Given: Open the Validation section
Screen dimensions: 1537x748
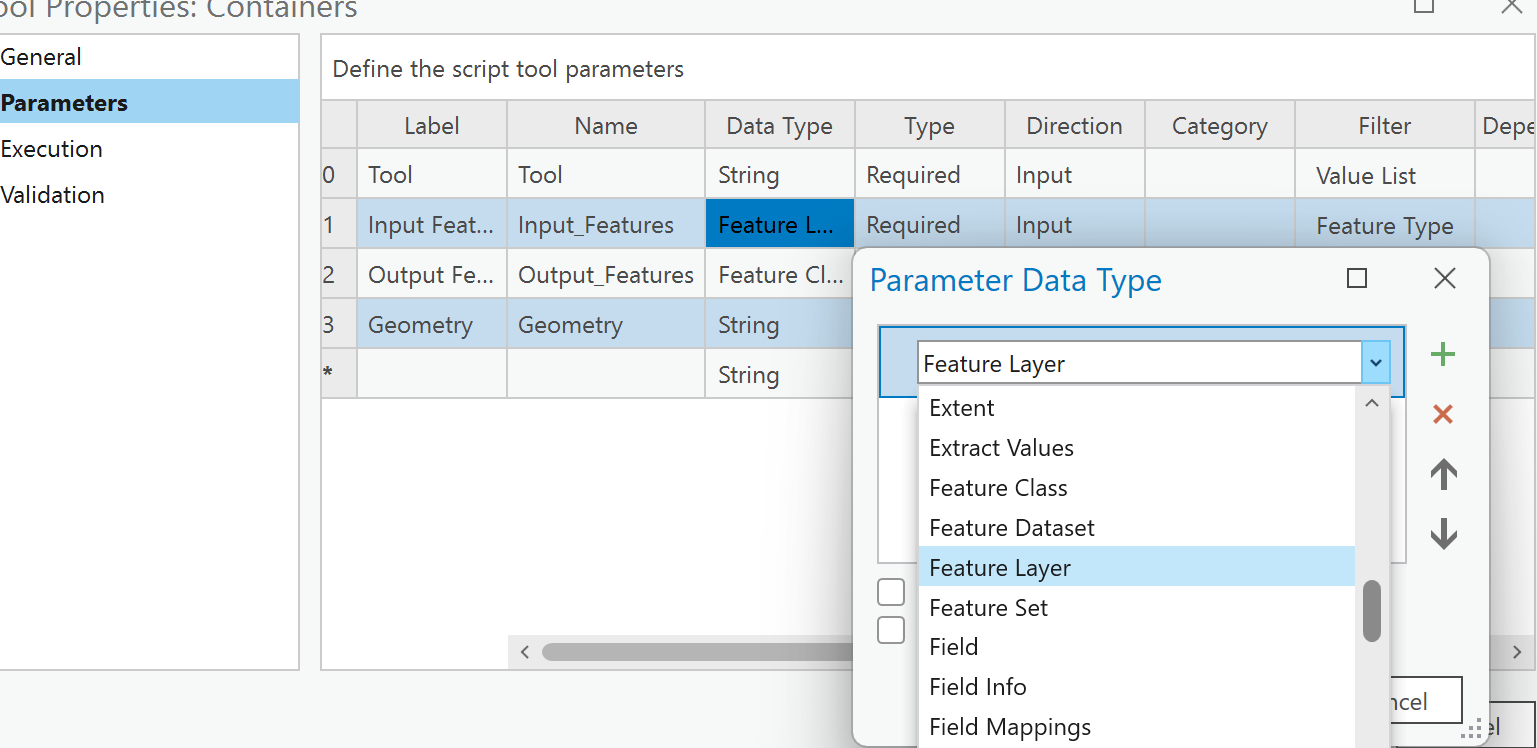Looking at the screenshot, I should pyautogui.click(x=53, y=195).
